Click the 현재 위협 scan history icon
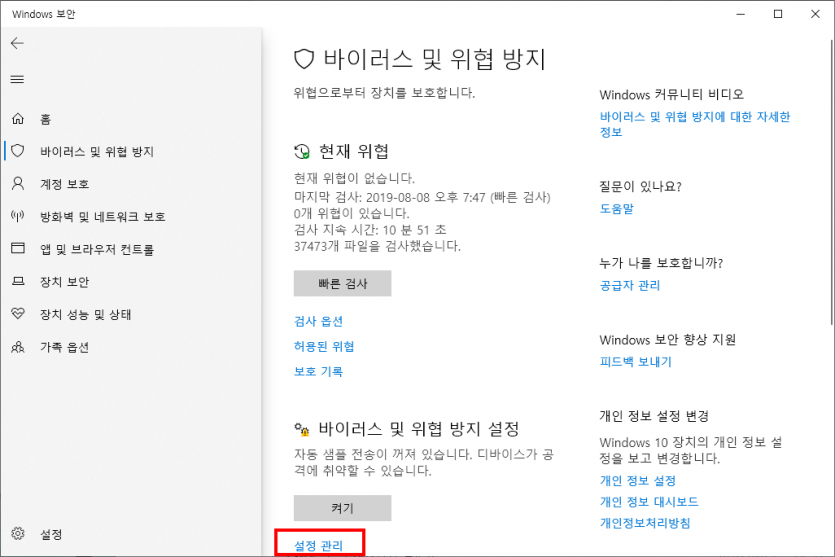 pos(302,152)
